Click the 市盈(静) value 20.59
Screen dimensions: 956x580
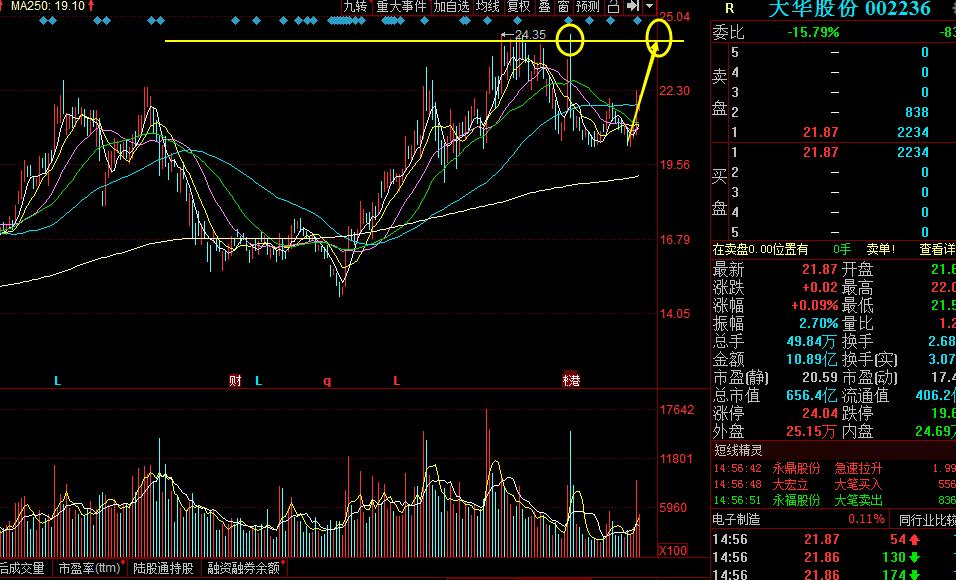820,378
